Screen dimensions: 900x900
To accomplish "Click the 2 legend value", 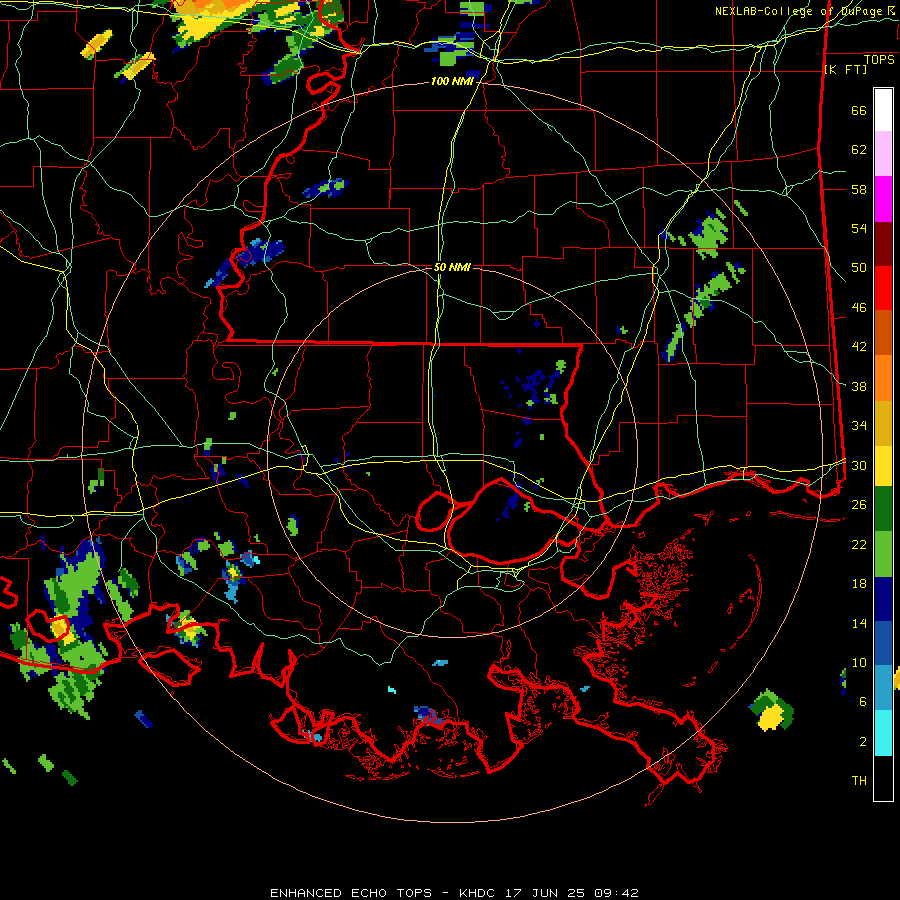I will coord(862,742).
